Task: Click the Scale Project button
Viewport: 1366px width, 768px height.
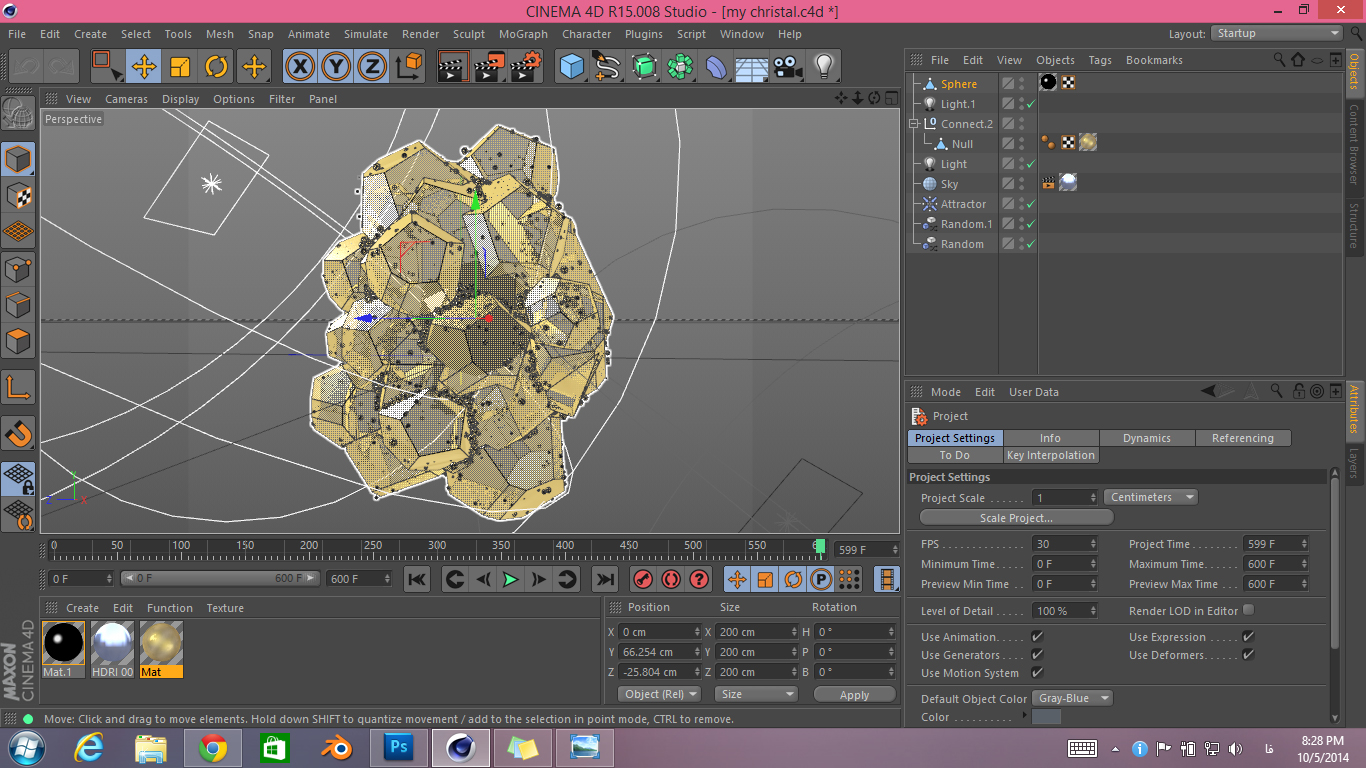Action: (x=1016, y=518)
